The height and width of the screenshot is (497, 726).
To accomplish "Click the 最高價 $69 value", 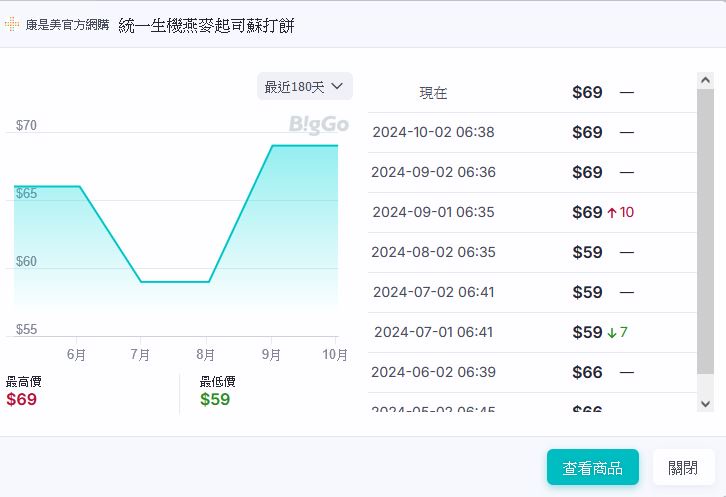I will click(21, 399).
